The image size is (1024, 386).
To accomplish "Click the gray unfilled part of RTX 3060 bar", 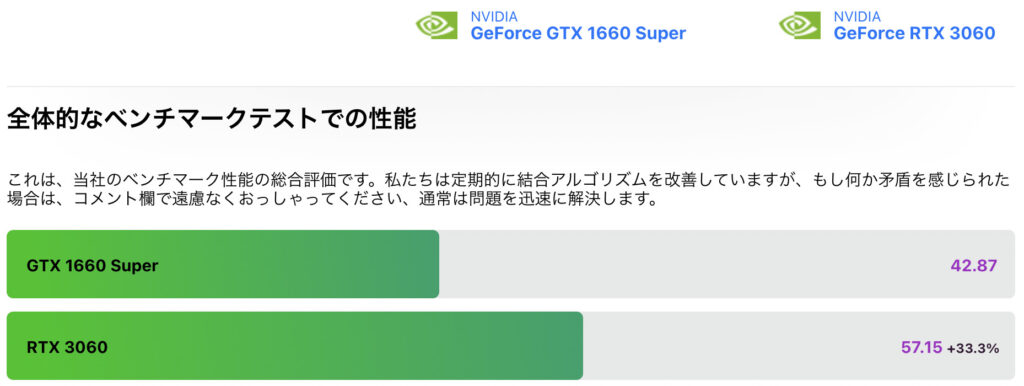I will 799,346.
